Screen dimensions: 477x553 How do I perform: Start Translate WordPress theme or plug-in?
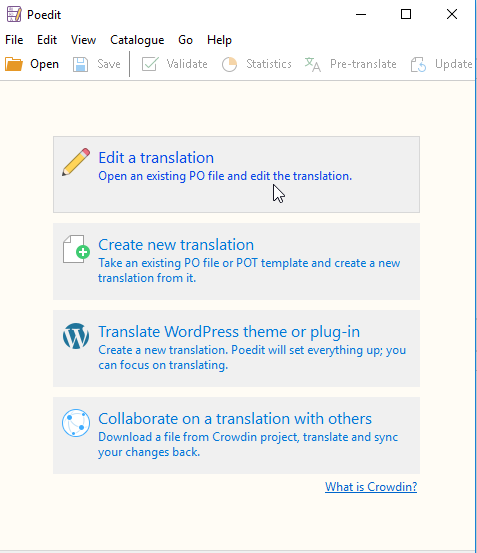tap(236, 348)
